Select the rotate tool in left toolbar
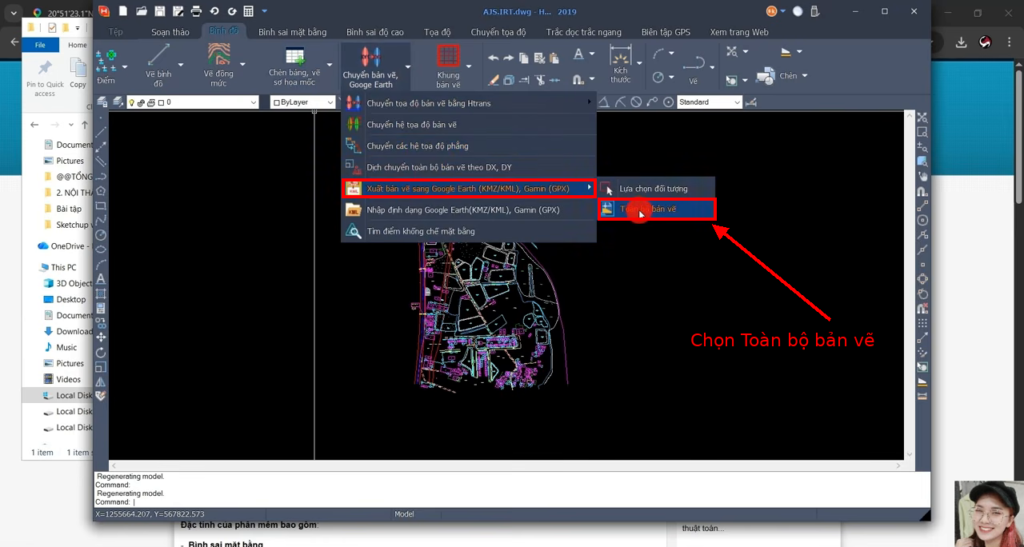The image size is (1024, 547). coord(101,352)
